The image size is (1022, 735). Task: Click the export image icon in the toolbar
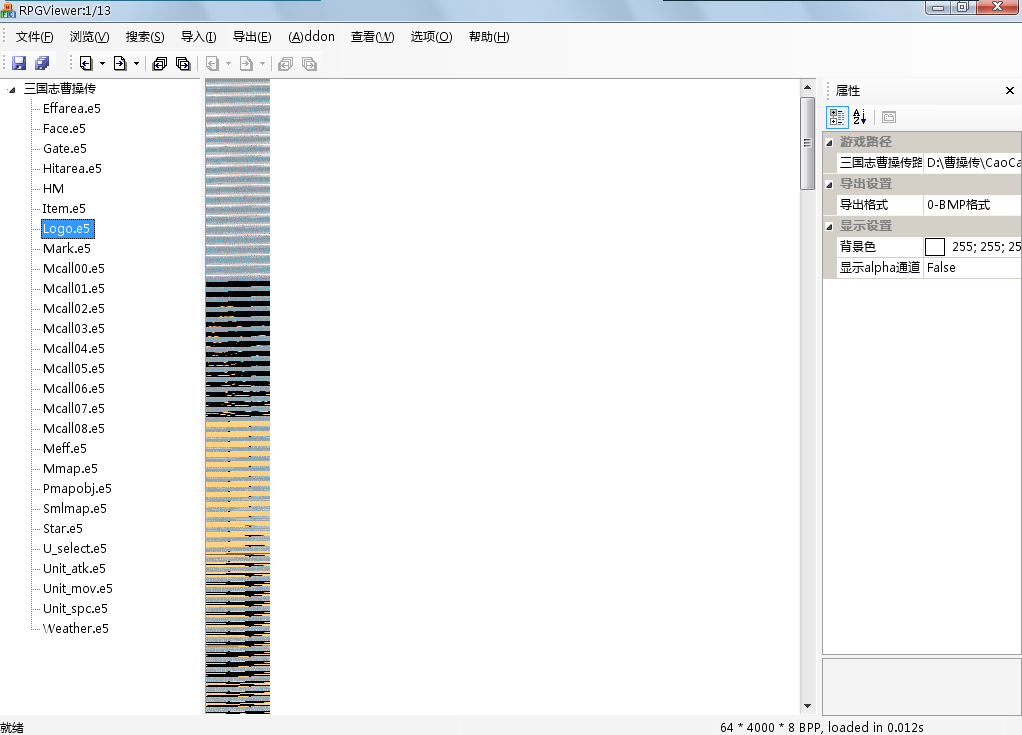(120, 63)
